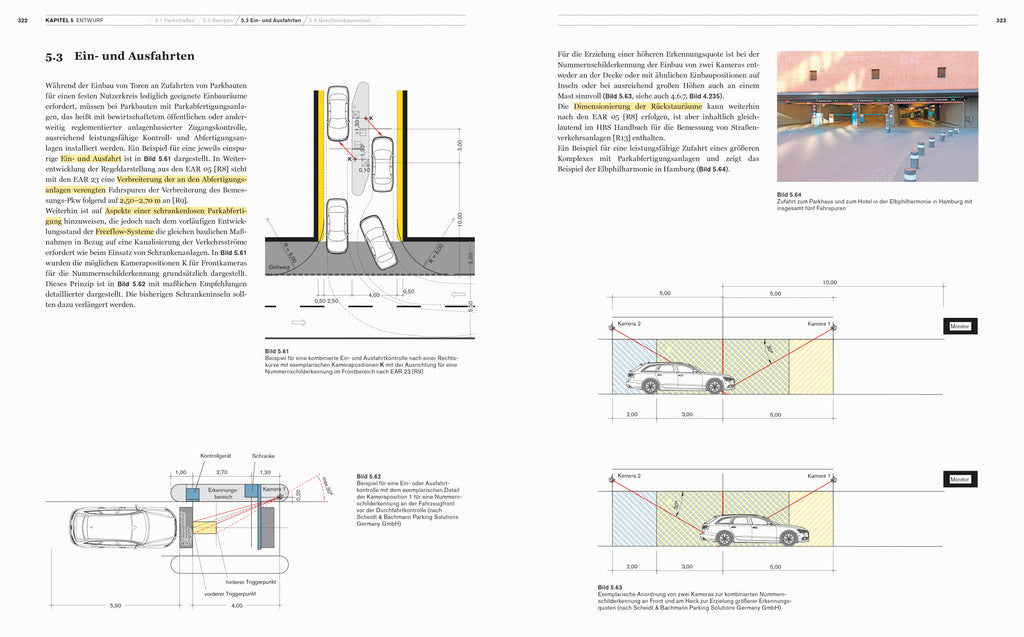Click the highlighted phrase "Ein- und Ausfahrt"
1024x637 pixels.
[x=89, y=159]
